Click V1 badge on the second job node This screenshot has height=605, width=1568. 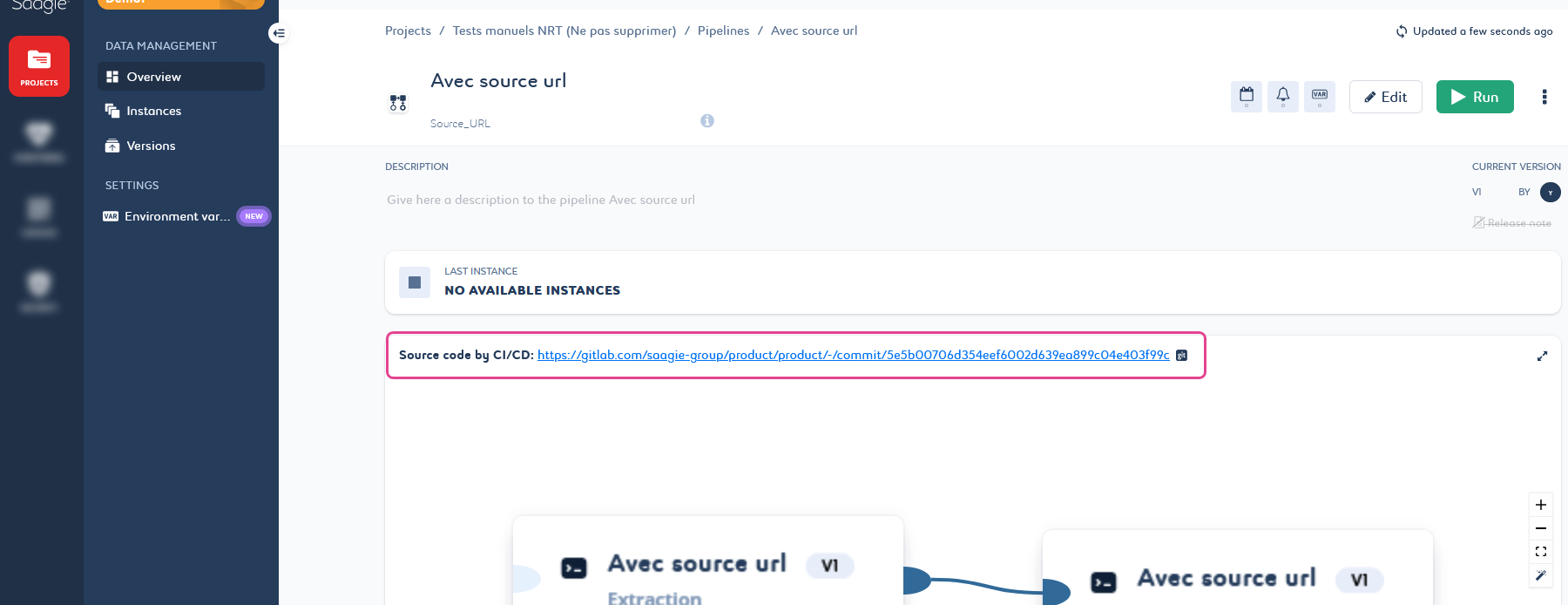coord(1360,580)
